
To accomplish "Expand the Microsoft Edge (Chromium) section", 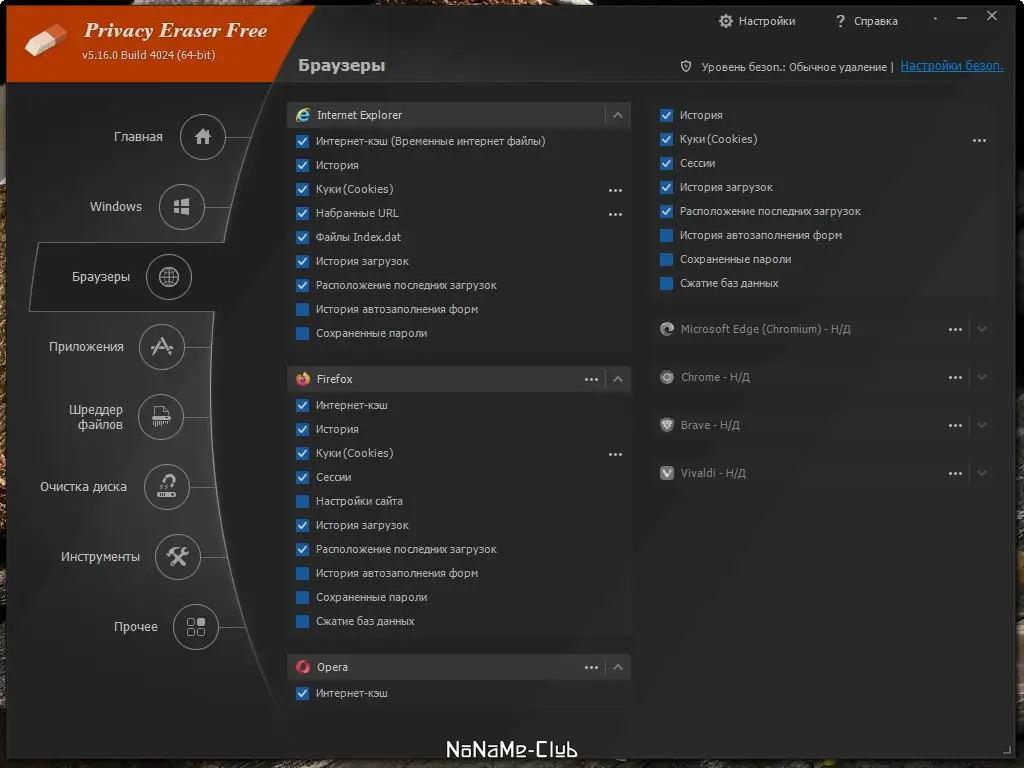I will [x=982, y=329].
